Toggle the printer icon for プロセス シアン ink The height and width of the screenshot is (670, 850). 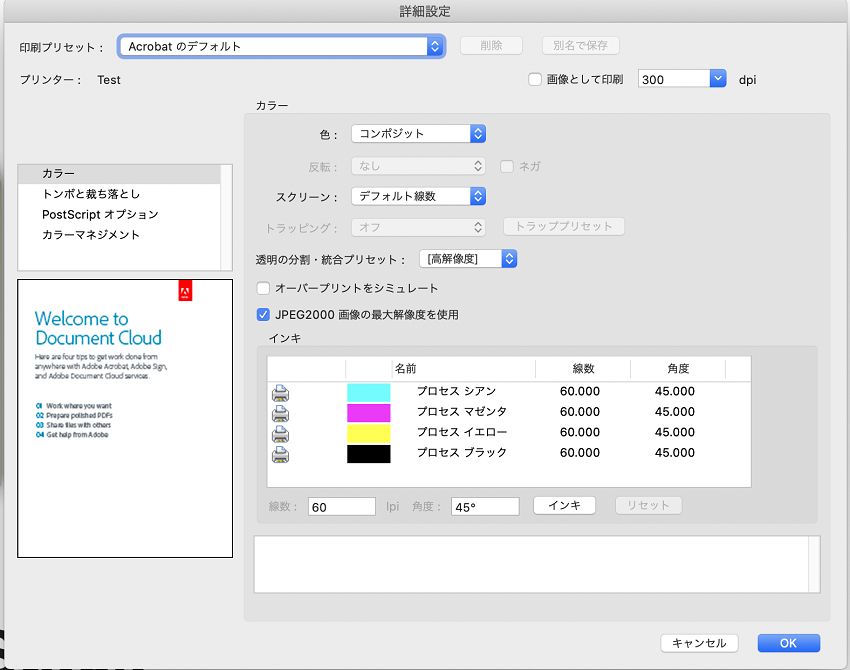280,392
